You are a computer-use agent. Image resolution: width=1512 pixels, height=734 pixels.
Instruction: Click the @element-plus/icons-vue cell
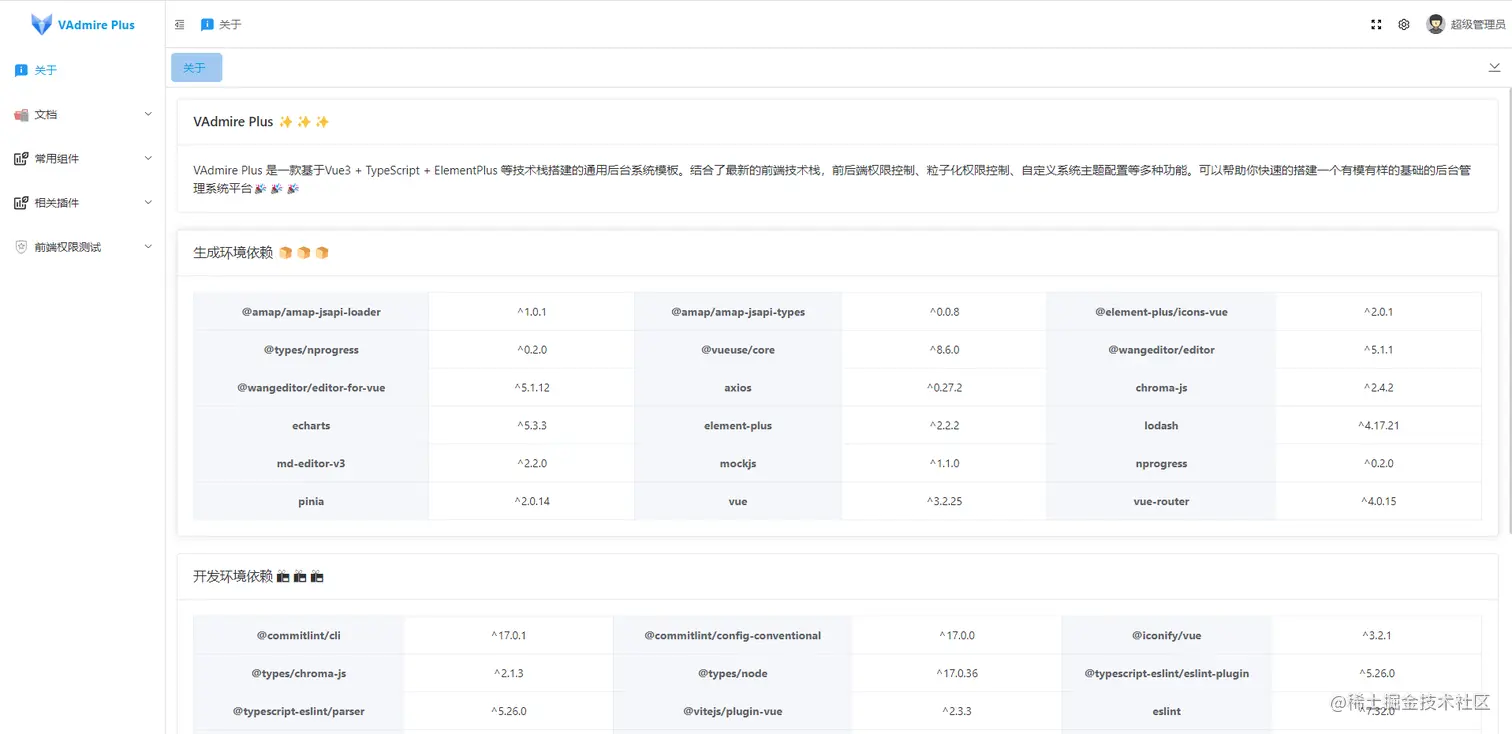click(1161, 312)
